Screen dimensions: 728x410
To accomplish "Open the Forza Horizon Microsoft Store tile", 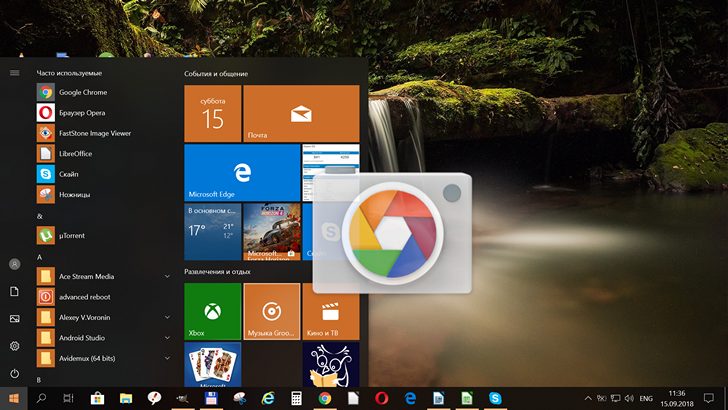I will (272, 232).
